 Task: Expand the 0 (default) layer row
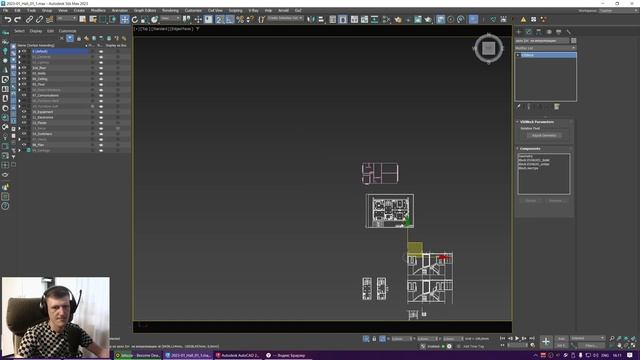(x=19, y=51)
